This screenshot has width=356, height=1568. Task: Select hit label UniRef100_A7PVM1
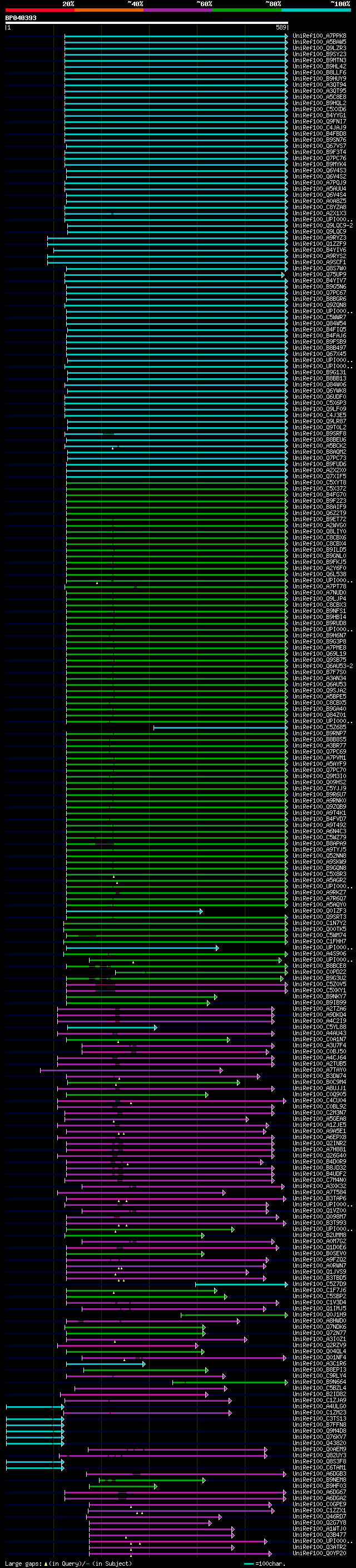pos(319,758)
